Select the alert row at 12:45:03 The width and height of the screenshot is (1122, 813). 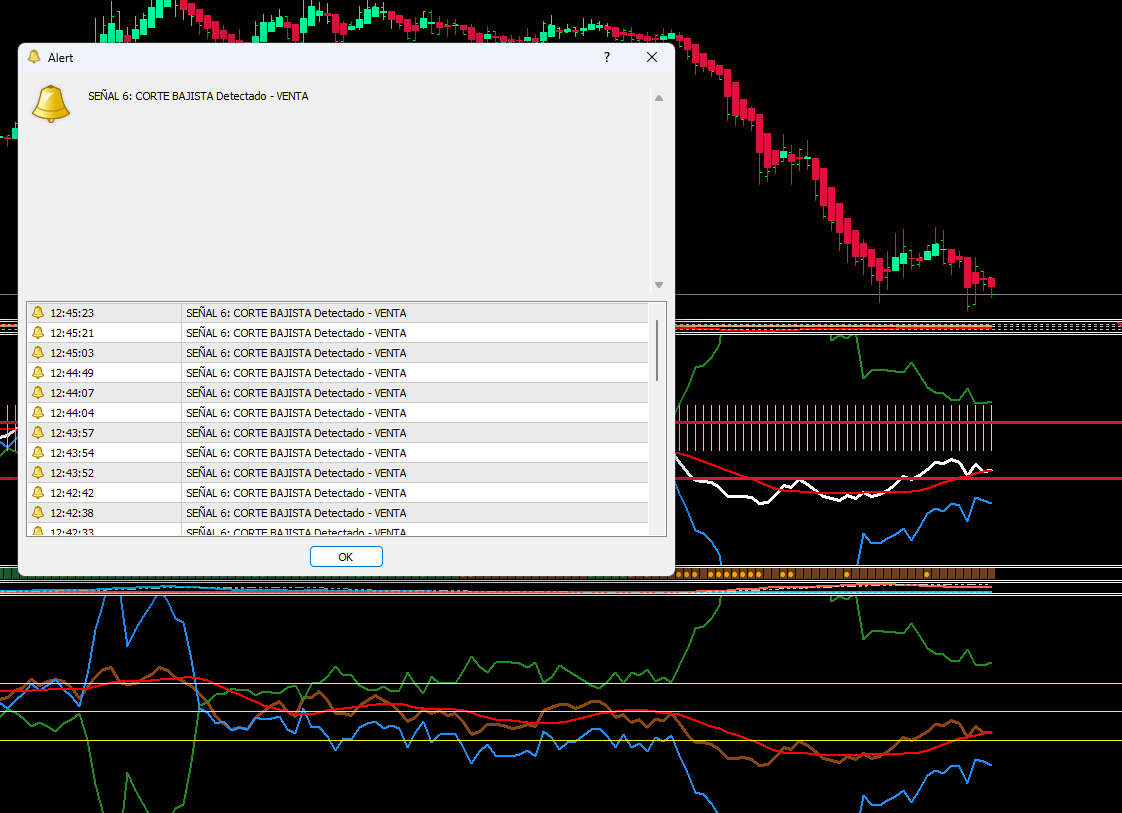pyautogui.click(x=338, y=353)
